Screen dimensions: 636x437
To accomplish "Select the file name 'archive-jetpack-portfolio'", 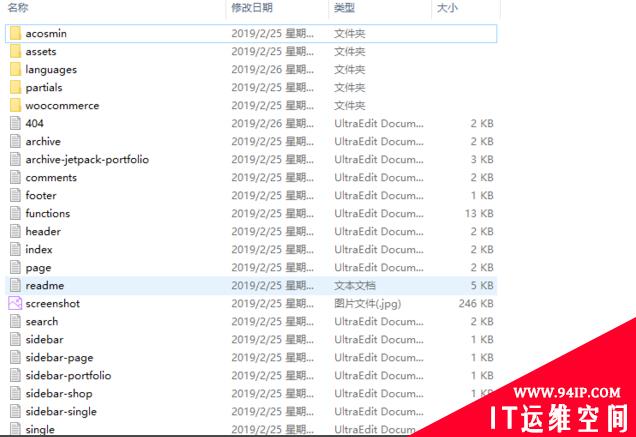I will [87, 159].
